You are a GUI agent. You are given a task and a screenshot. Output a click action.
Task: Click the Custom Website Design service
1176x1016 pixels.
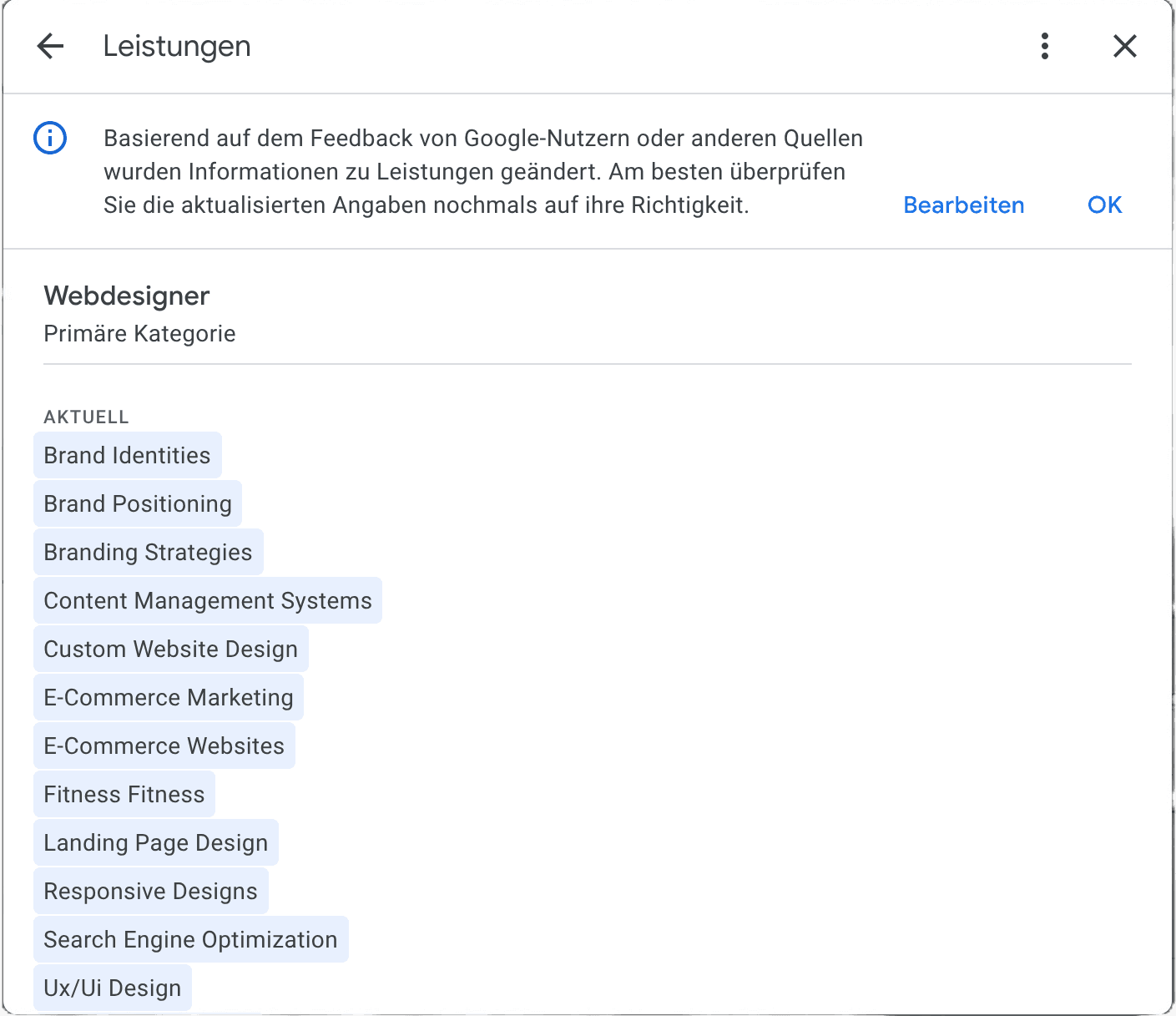[170, 649]
